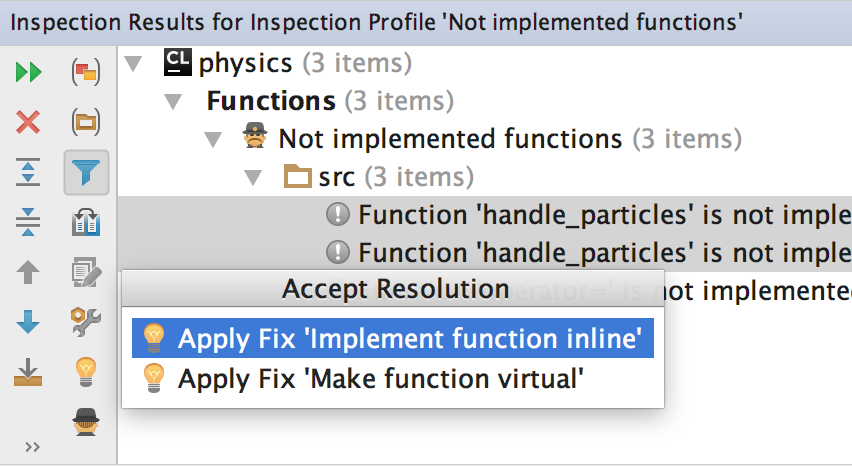Click the Expand All icon
The height and width of the screenshot is (466, 852).
29,173
